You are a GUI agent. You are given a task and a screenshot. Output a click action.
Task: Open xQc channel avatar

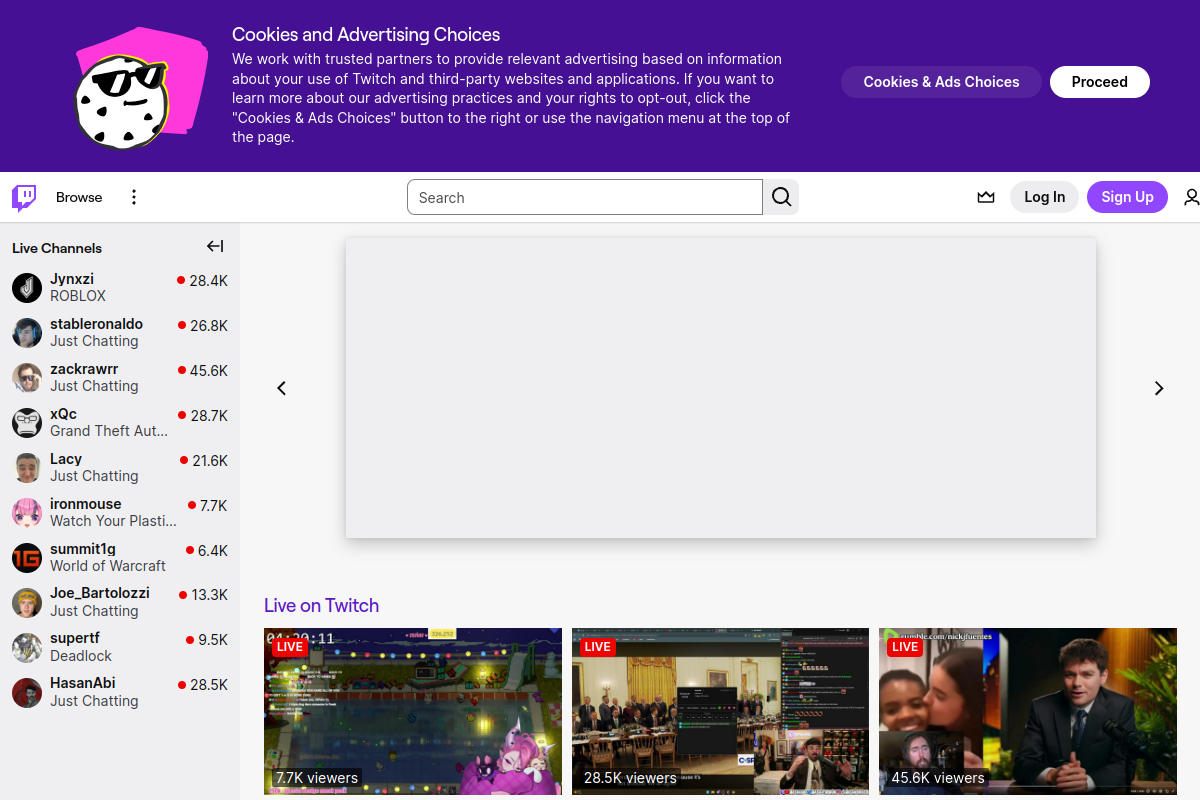(x=27, y=423)
